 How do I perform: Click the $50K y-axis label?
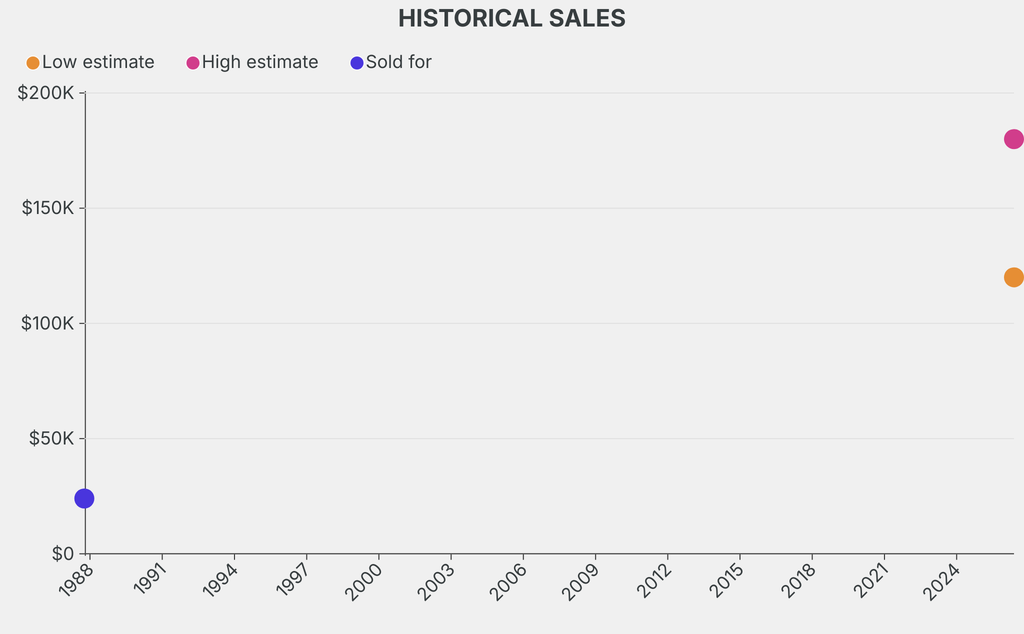click(x=52, y=438)
